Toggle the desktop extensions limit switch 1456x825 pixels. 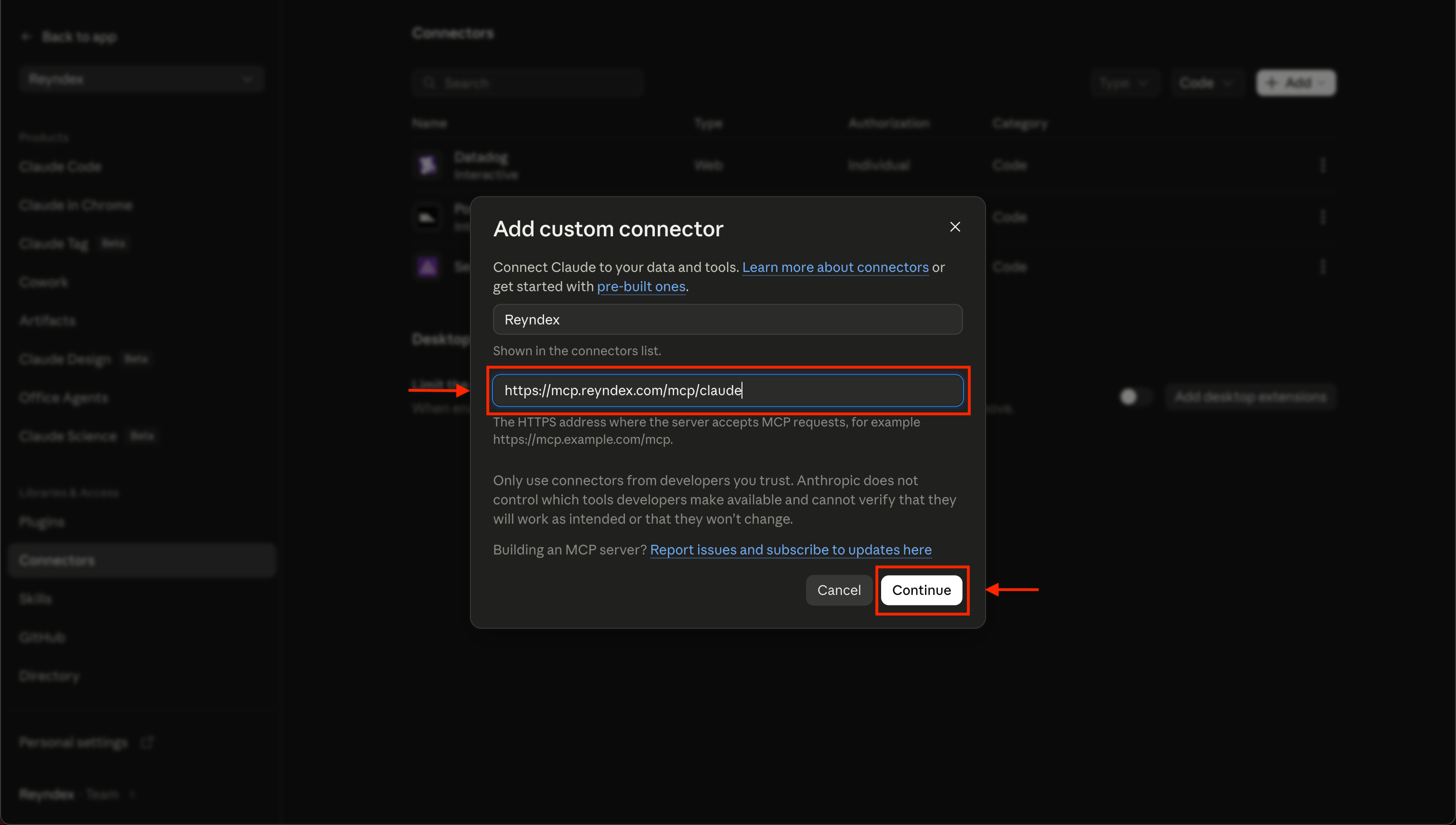click(x=1135, y=397)
